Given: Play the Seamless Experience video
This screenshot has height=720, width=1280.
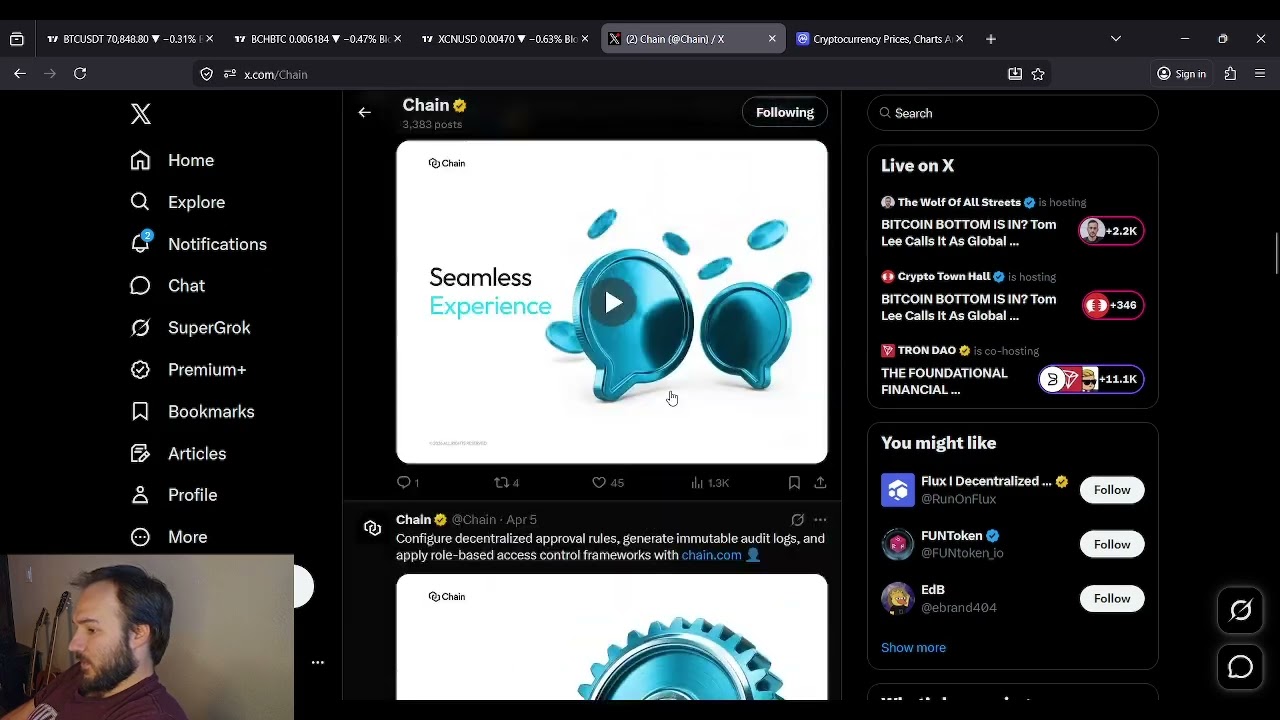Looking at the screenshot, I should 613,303.
